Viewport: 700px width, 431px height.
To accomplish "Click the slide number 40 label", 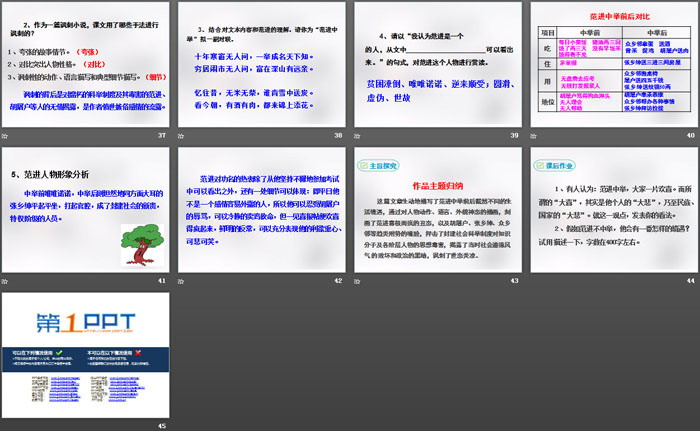I will [691, 135].
